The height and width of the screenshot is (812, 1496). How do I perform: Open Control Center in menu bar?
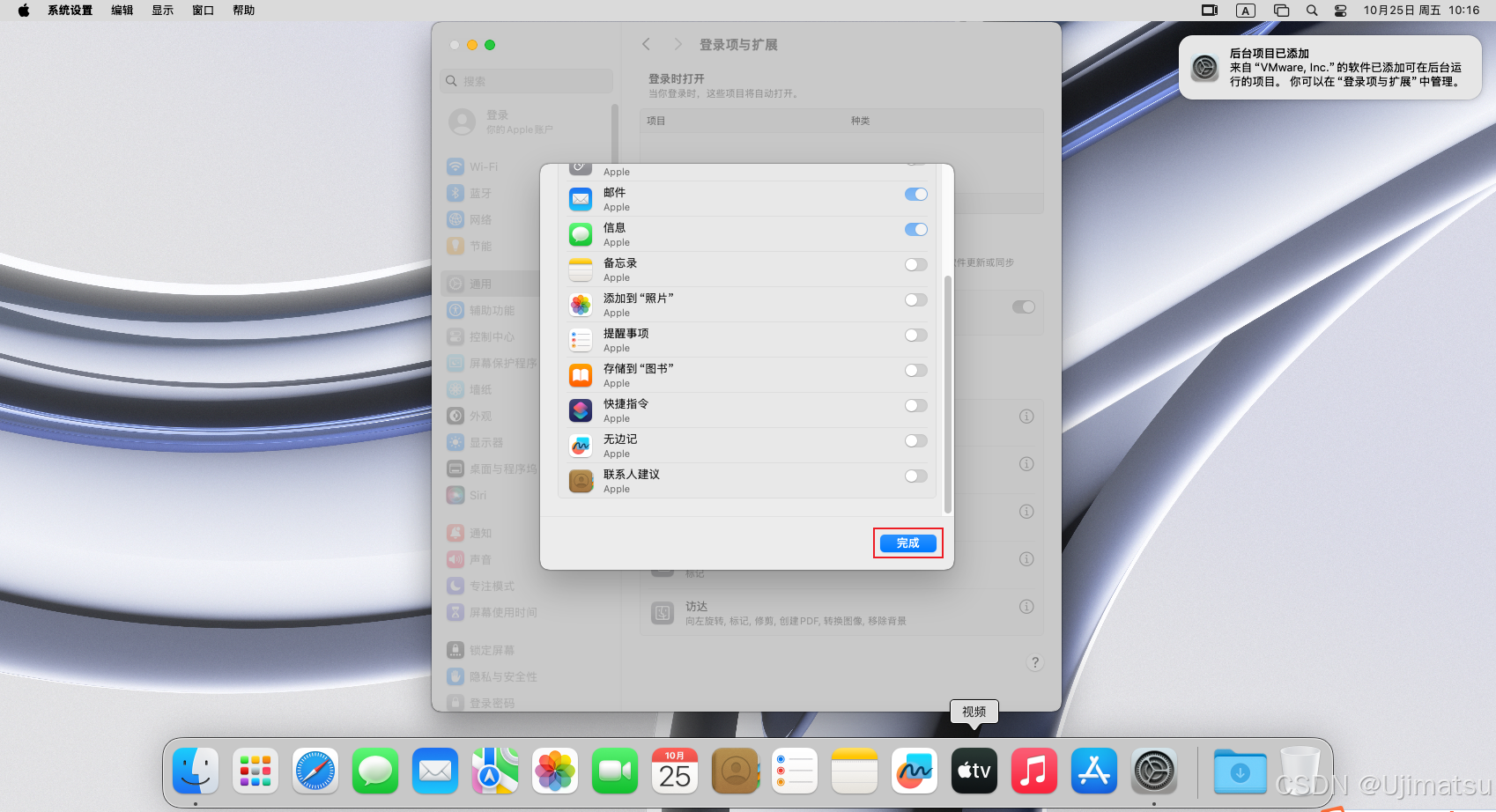click(1340, 11)
